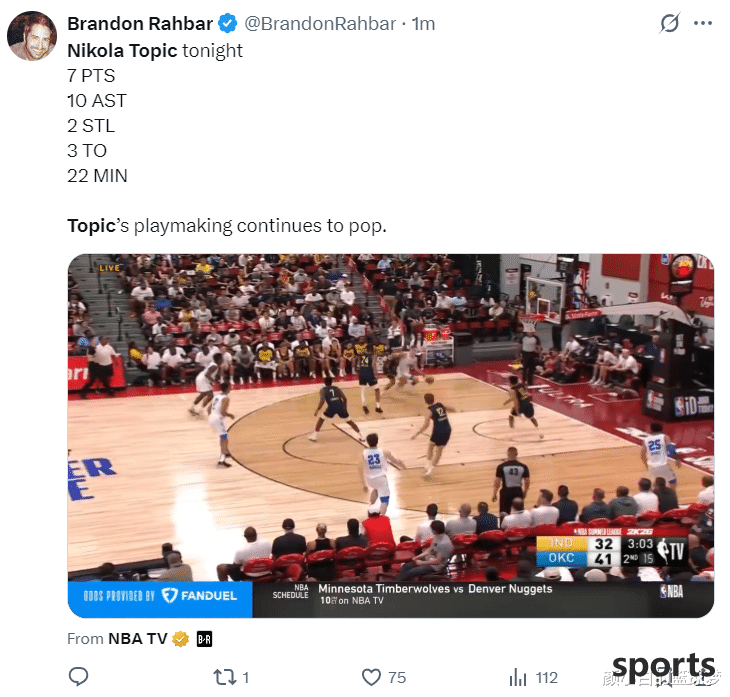Click the B/R affiliate badge icon
This screenshot has height=697, width=730.
[x=204, y=639]
